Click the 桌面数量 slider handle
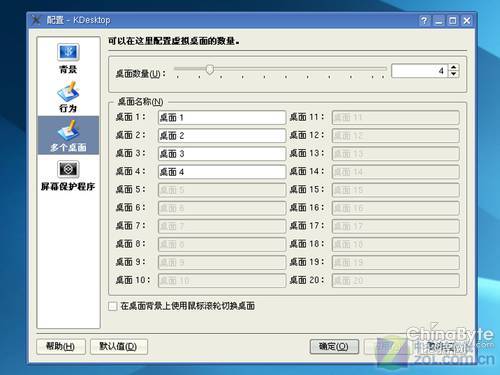The width and height of the screenshot is (500, 375). [210, 69]
